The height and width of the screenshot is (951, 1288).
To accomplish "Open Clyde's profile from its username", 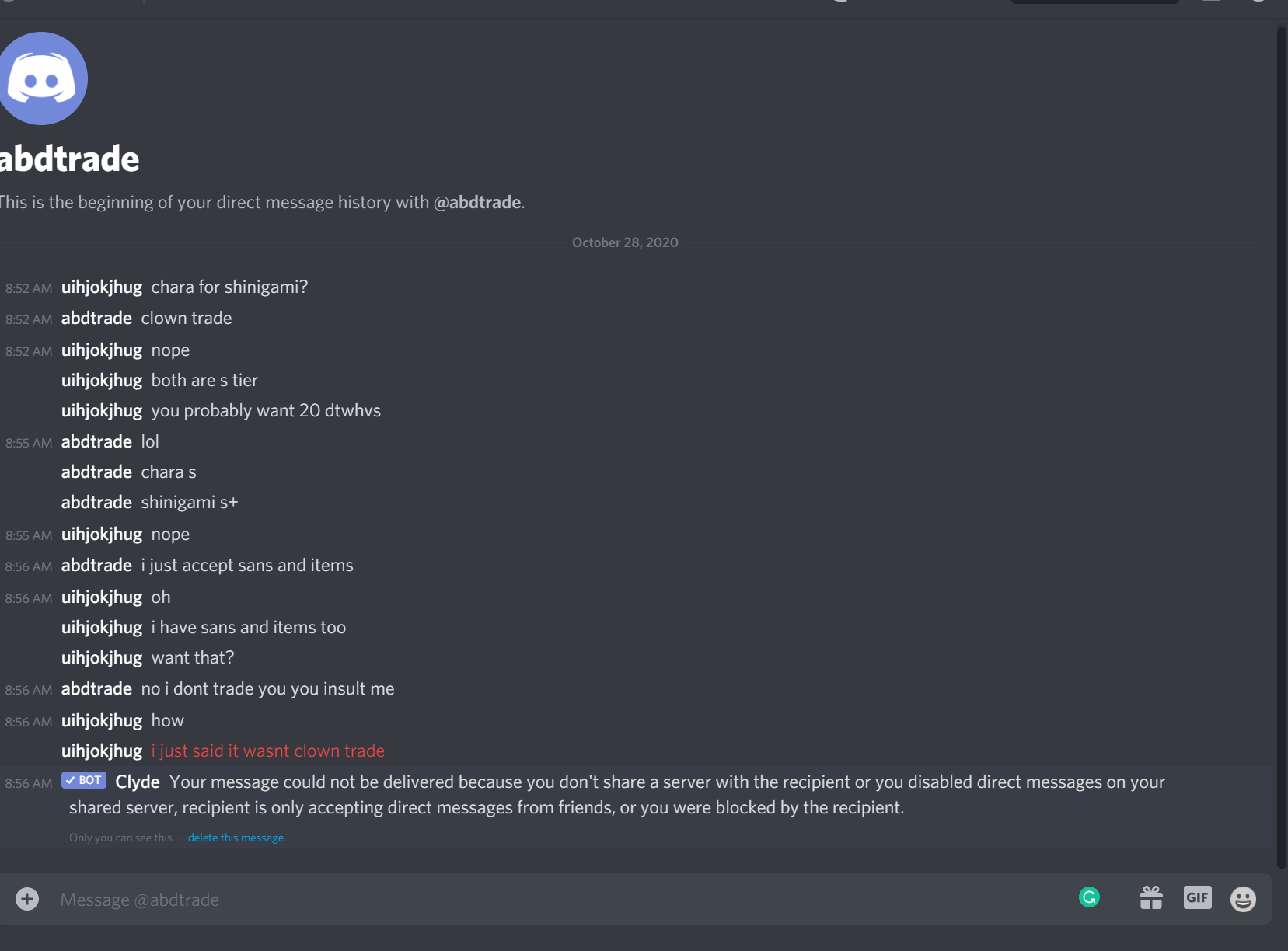I will click(138, 782).
